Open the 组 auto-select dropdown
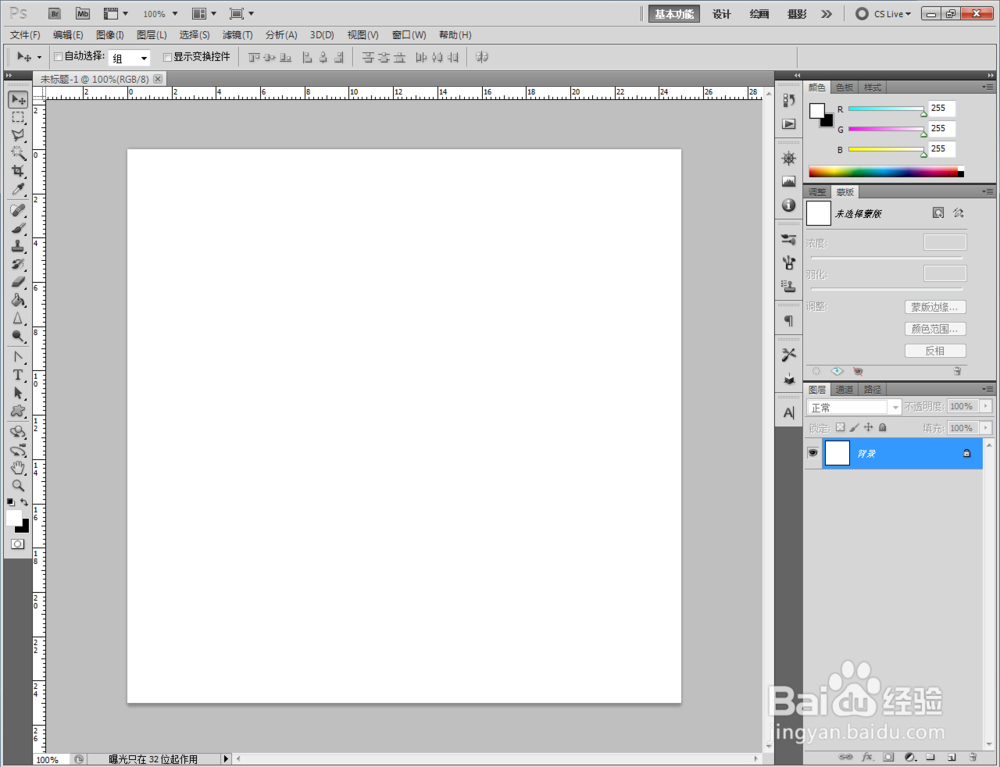1000x767 pixels. [129, 58]
